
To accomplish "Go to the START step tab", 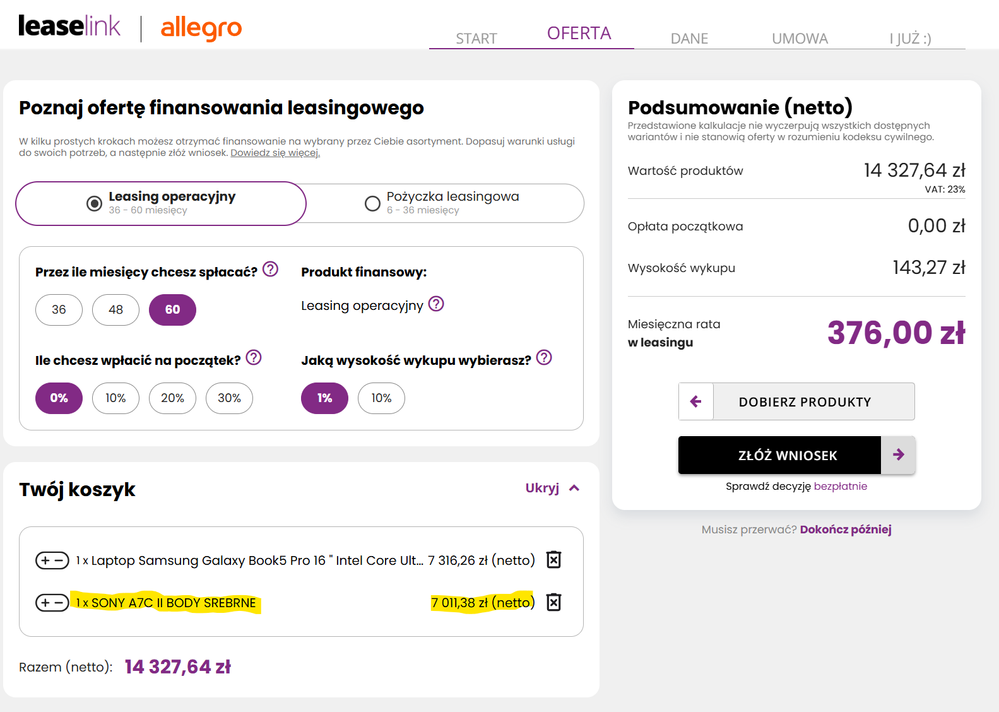I will (x=476, y=38).
